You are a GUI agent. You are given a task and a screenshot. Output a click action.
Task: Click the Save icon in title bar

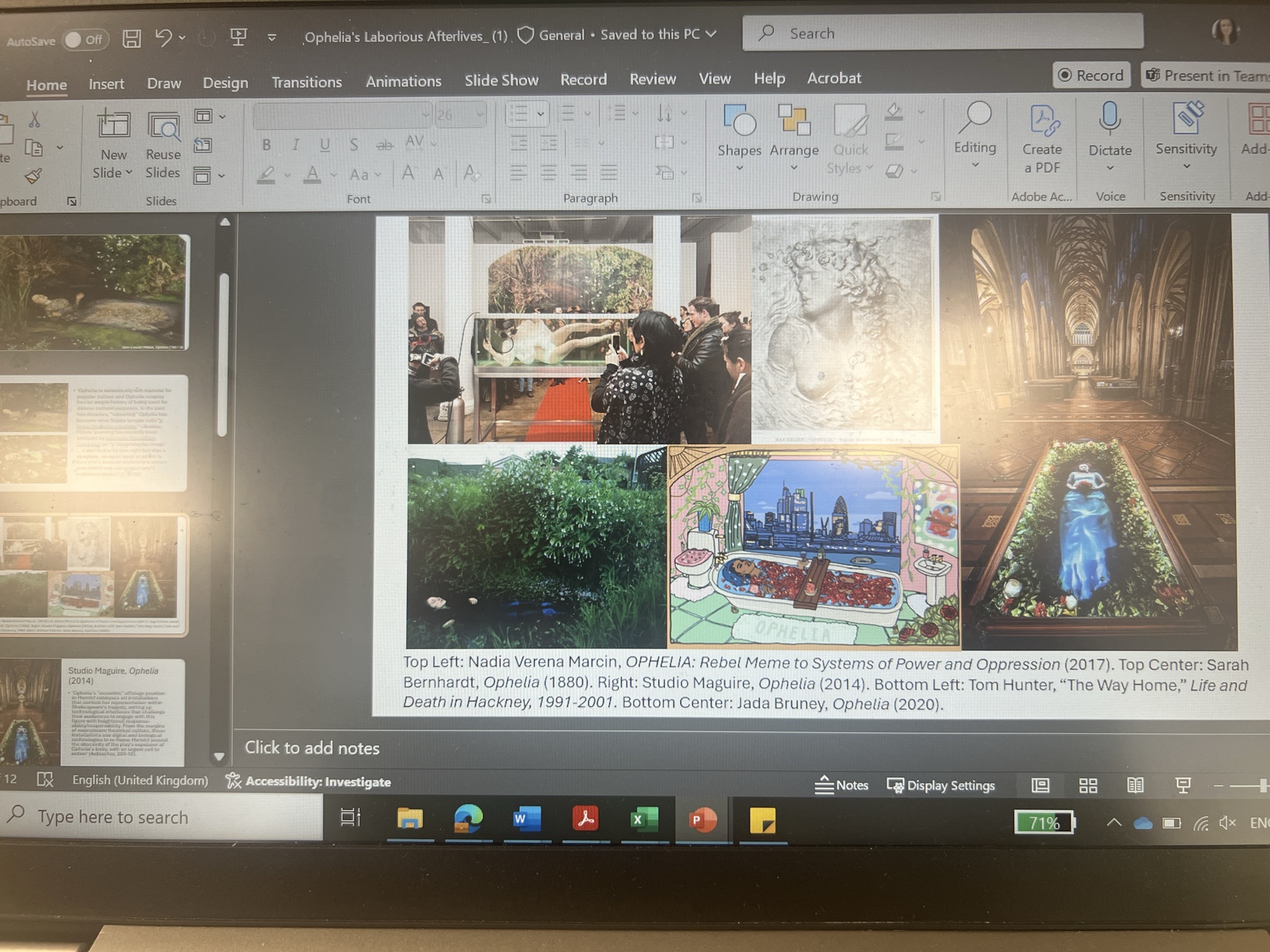pos(131,38)
